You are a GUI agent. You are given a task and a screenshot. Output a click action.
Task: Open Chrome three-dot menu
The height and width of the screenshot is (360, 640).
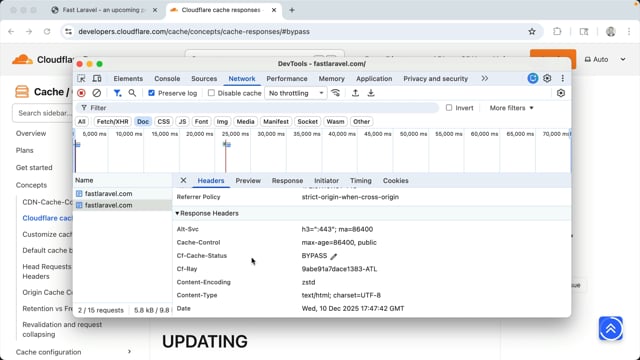pyautogui.click(x=629, y=31)
